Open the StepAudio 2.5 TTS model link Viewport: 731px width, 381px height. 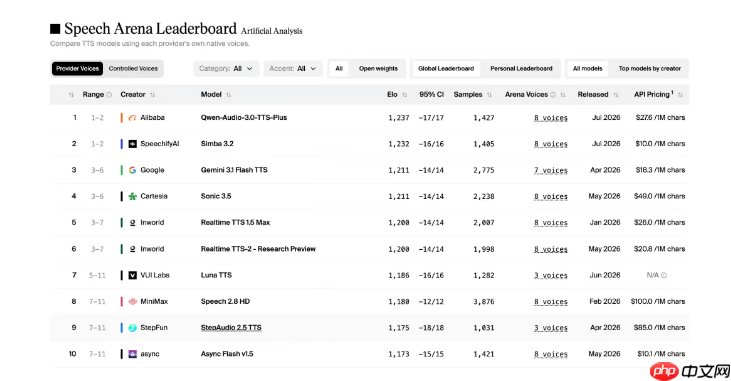pos(231,328)
